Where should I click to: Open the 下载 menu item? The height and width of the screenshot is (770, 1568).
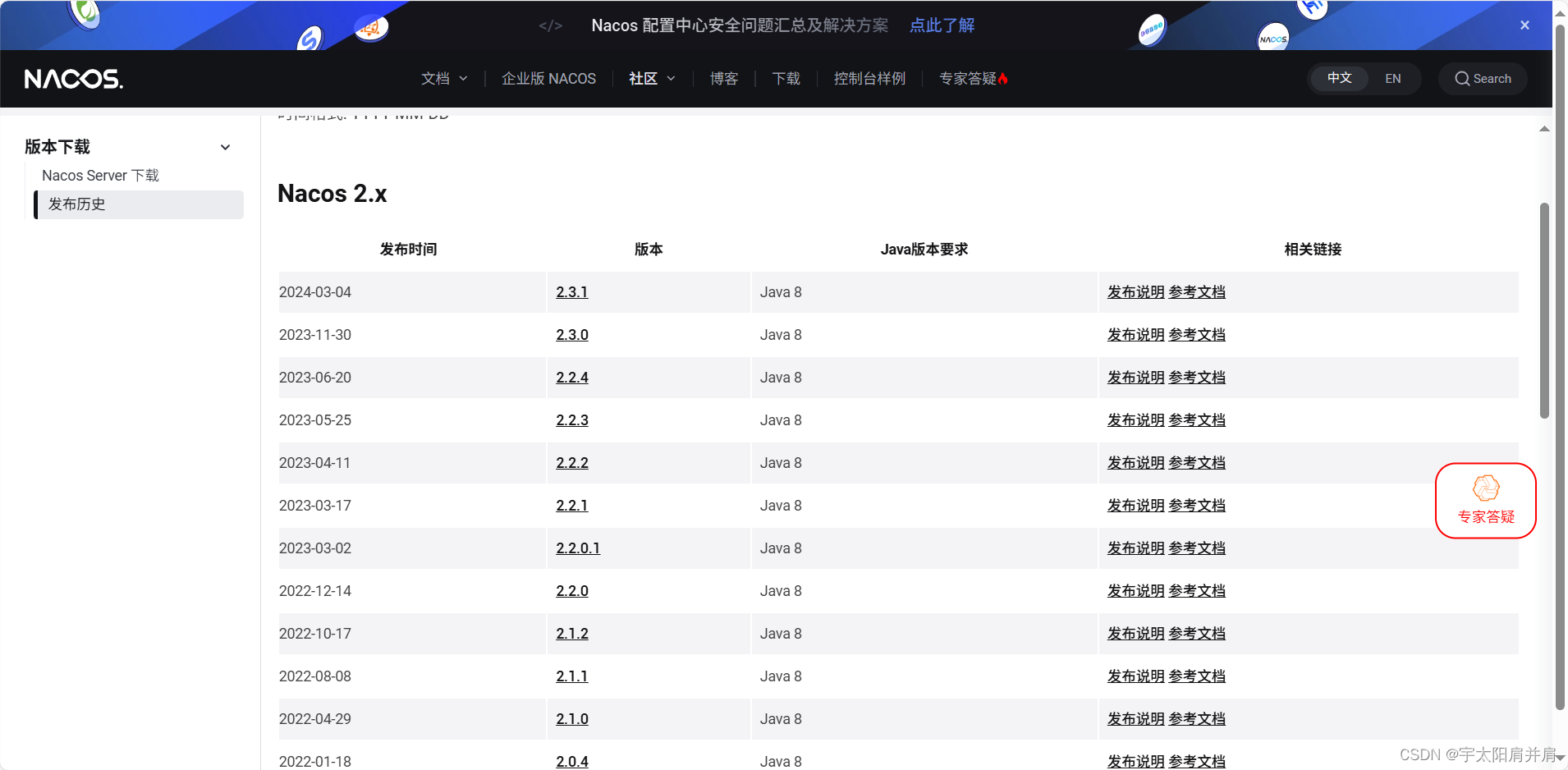coord(786,79)
